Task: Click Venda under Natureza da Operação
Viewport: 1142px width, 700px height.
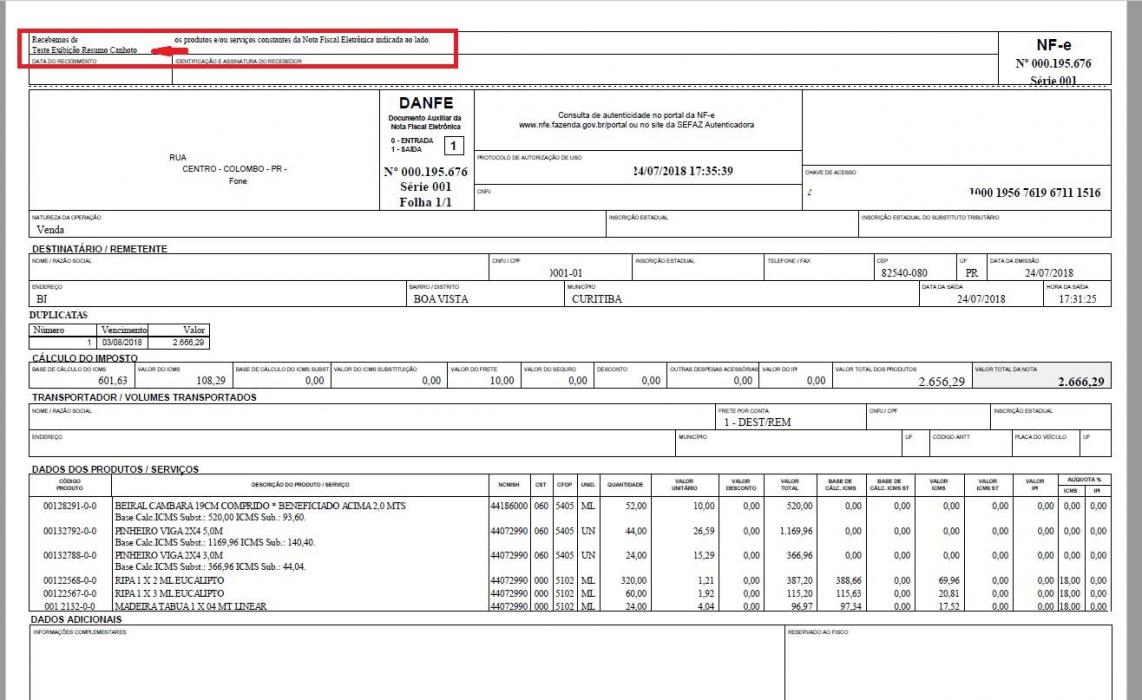Action: [x=50, y=229]
